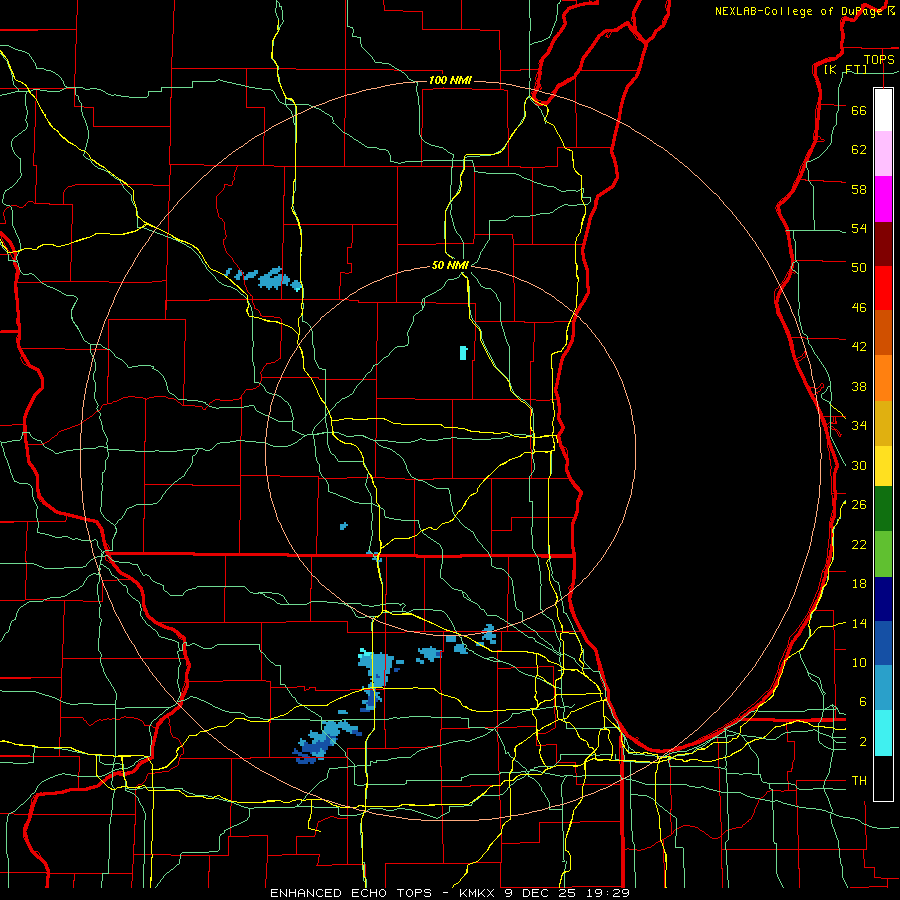
Task: Click the 34 legend value
Action: pyautogui.click(x=859, y=426)
